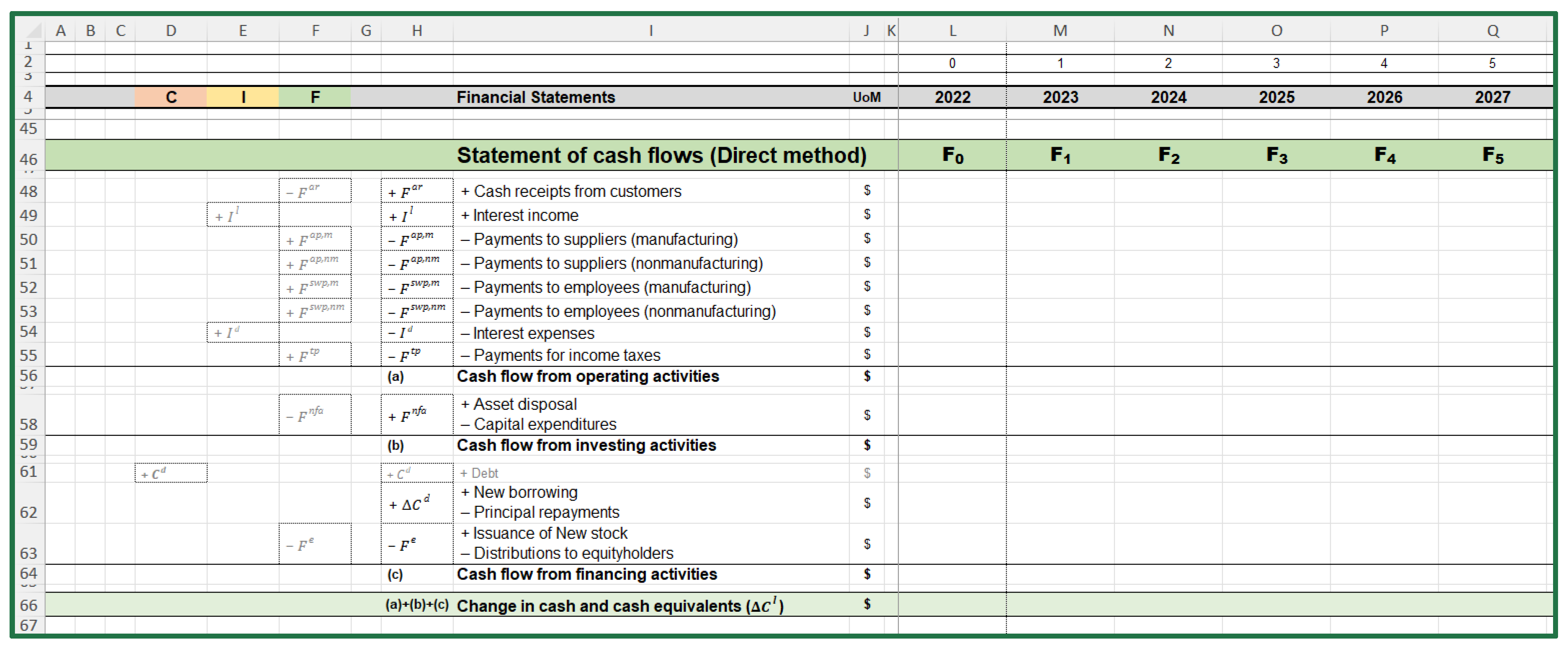Click the F3 column heading cell
This screenshot has width=1568, height=647.
(x=1277, y=155)
